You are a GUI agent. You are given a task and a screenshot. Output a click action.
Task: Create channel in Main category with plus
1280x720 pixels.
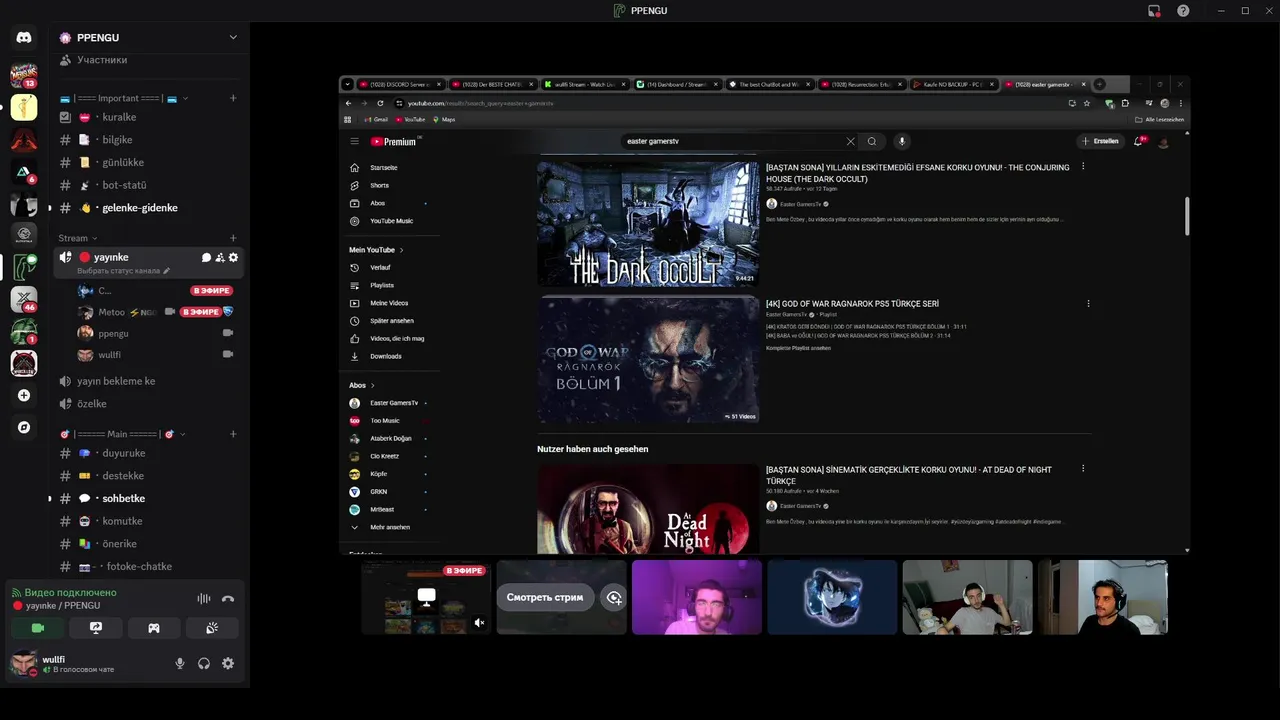[x=233, y=434]
